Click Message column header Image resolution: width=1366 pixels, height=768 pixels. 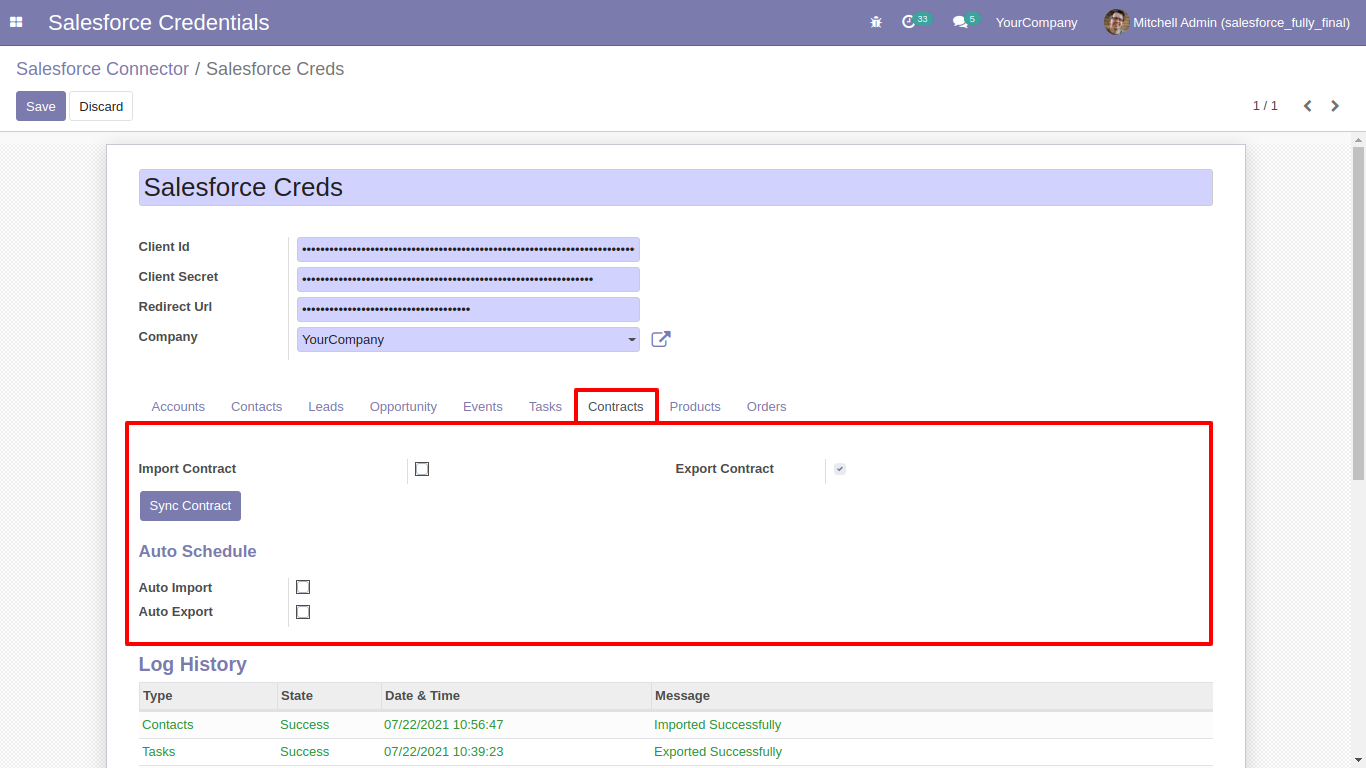point(932,696)
